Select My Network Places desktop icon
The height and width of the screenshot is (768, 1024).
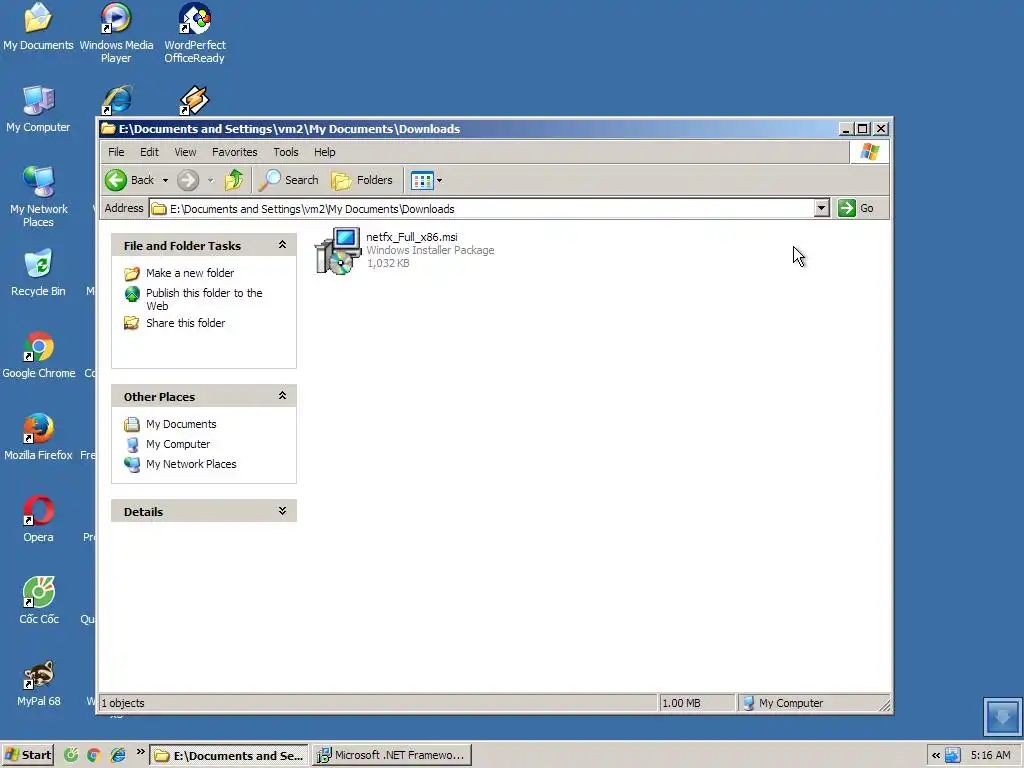[x=39, y=197]
